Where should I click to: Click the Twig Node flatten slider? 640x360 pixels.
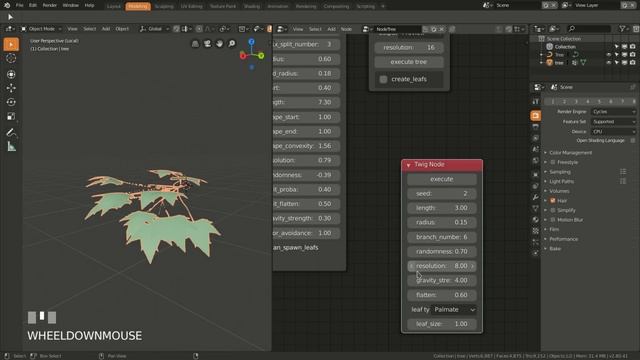[442, 295]
